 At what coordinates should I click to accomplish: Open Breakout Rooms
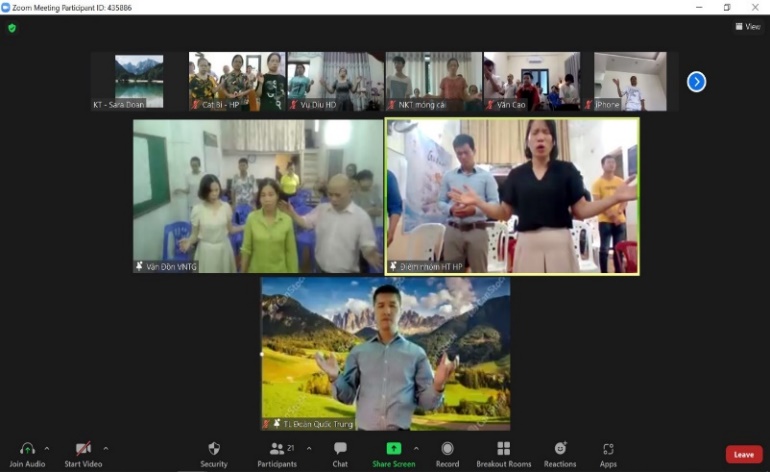pos(503,454)
